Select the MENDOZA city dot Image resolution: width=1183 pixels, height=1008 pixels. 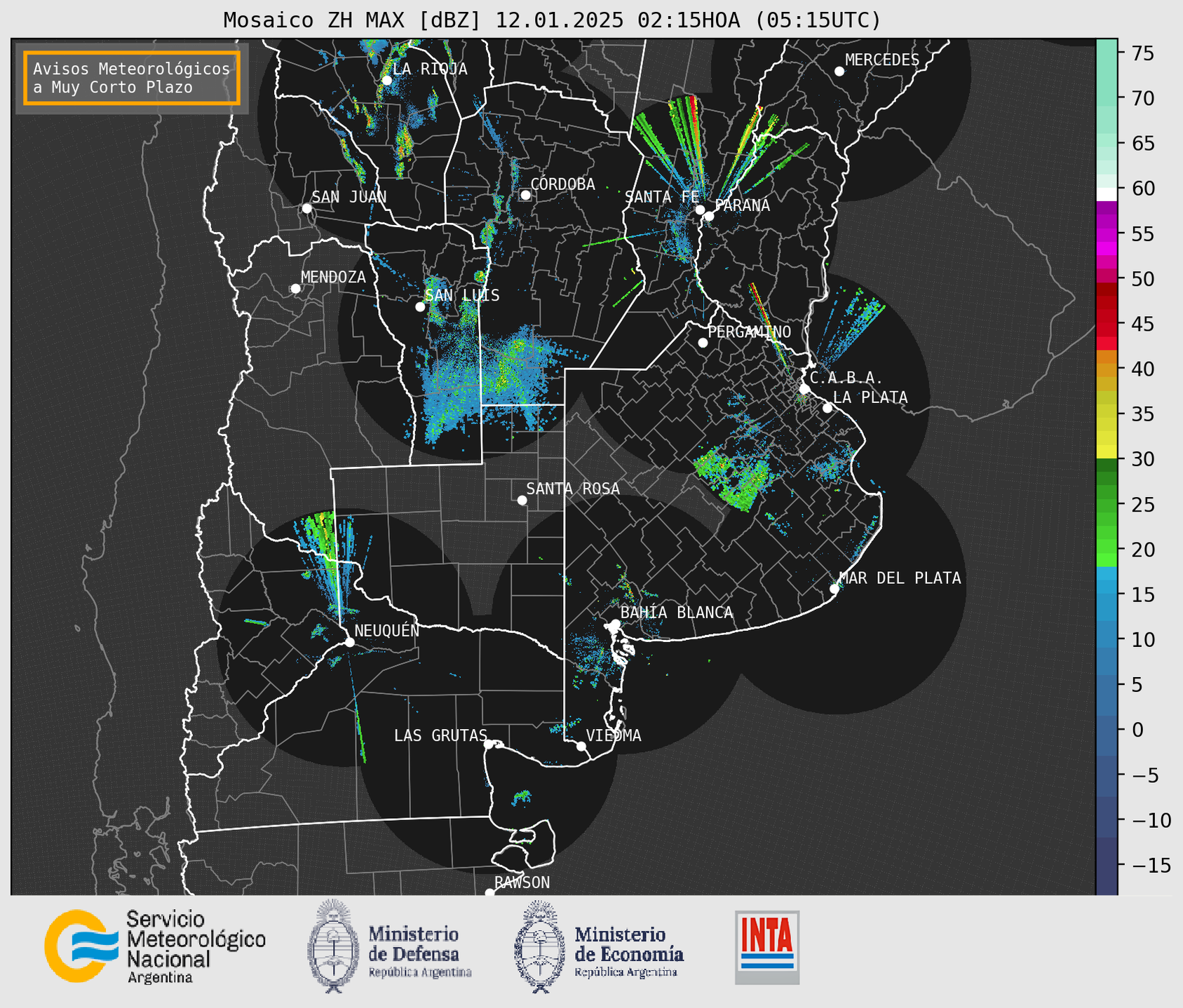point(296,289)
